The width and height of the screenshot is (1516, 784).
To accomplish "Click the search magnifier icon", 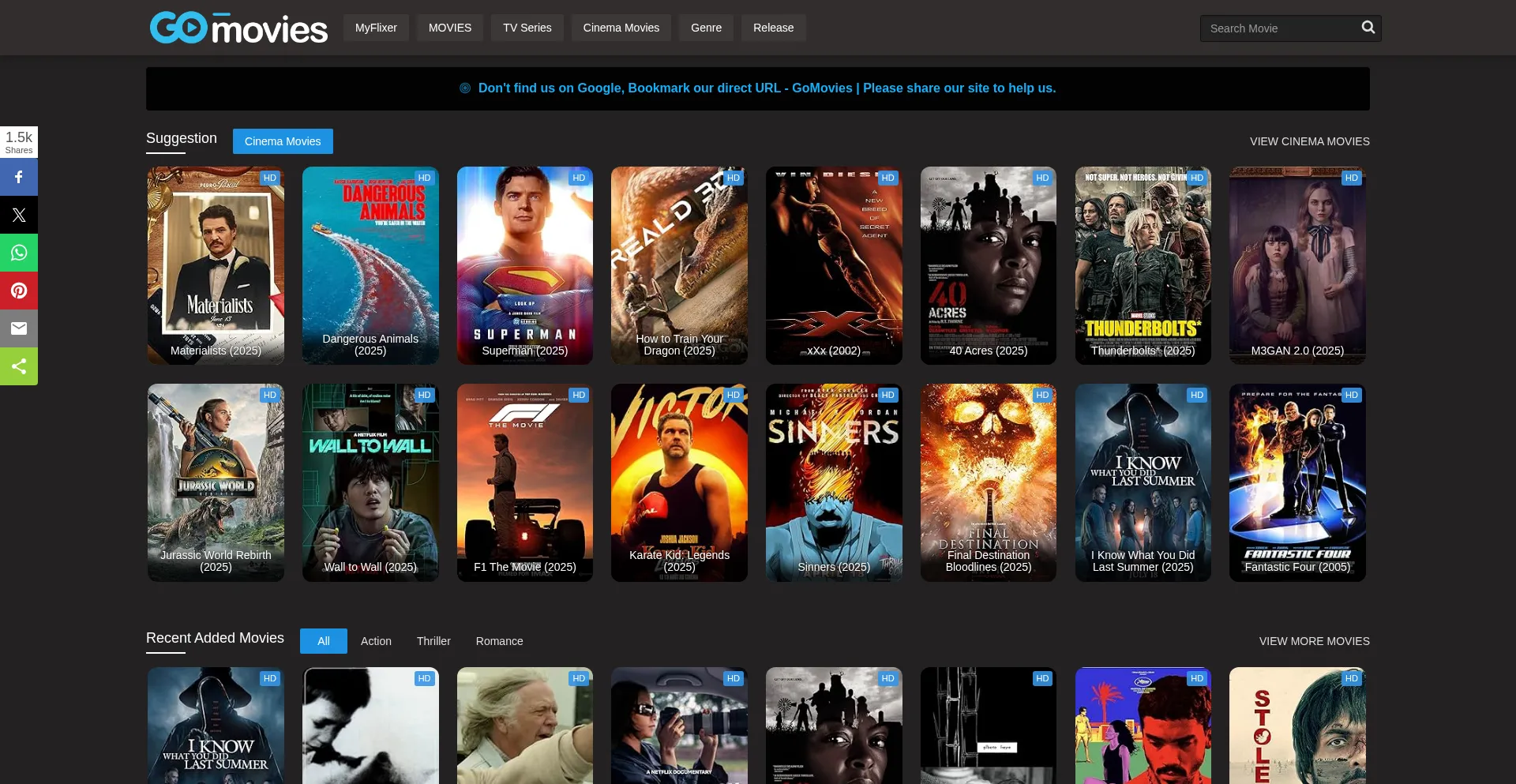I will pos(1368,28).
